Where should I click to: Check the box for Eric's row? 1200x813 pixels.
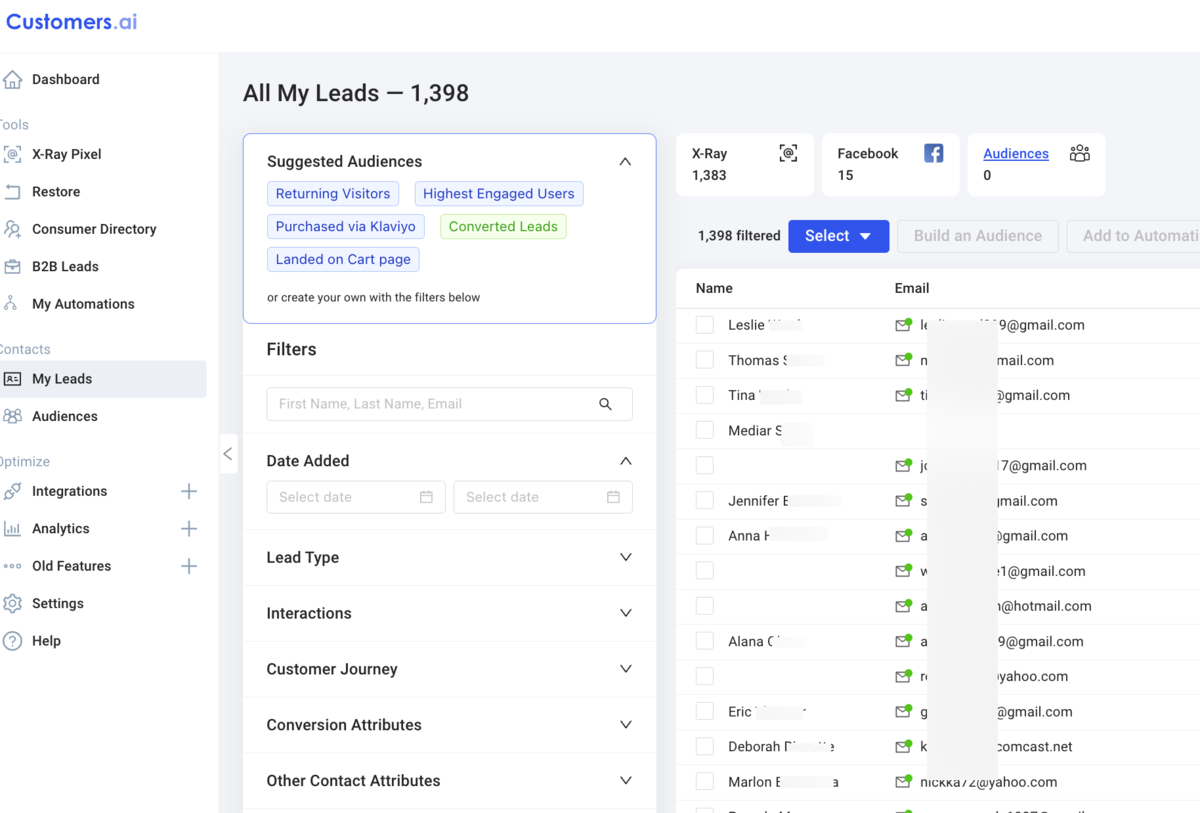point(705,712)
